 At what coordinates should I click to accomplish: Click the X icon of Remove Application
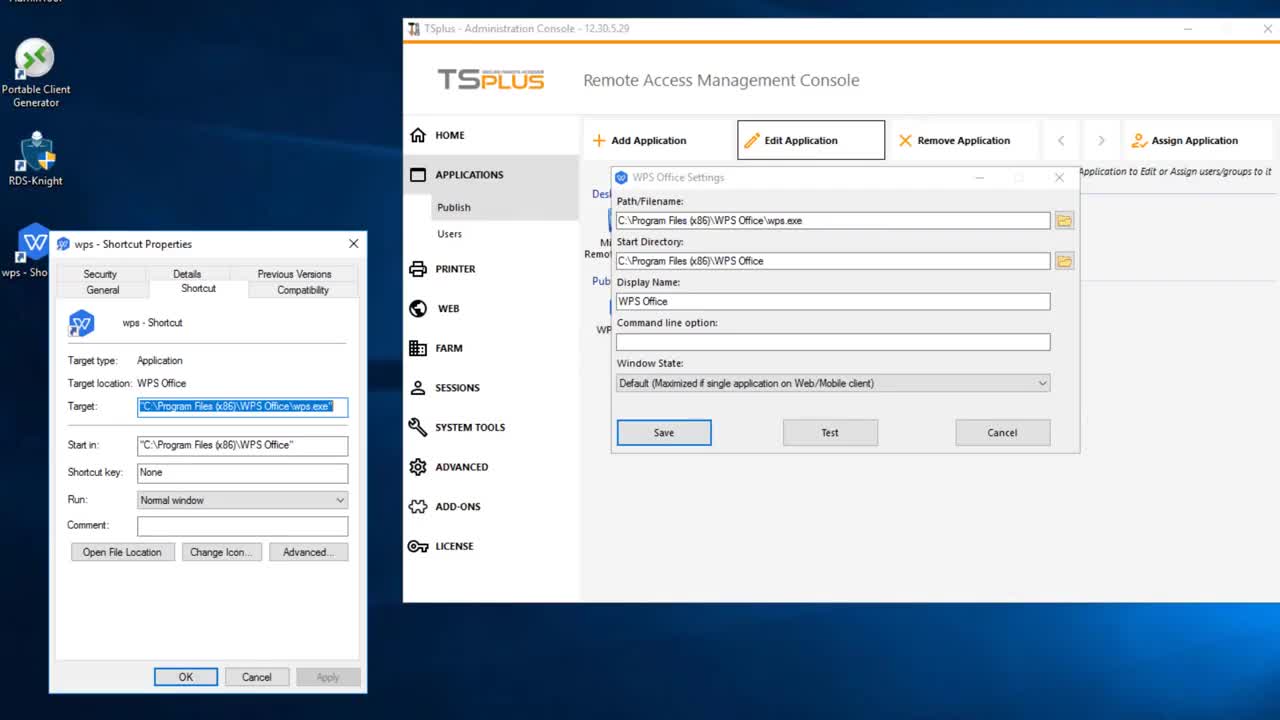pyautogui.click(x=905, y=141)
